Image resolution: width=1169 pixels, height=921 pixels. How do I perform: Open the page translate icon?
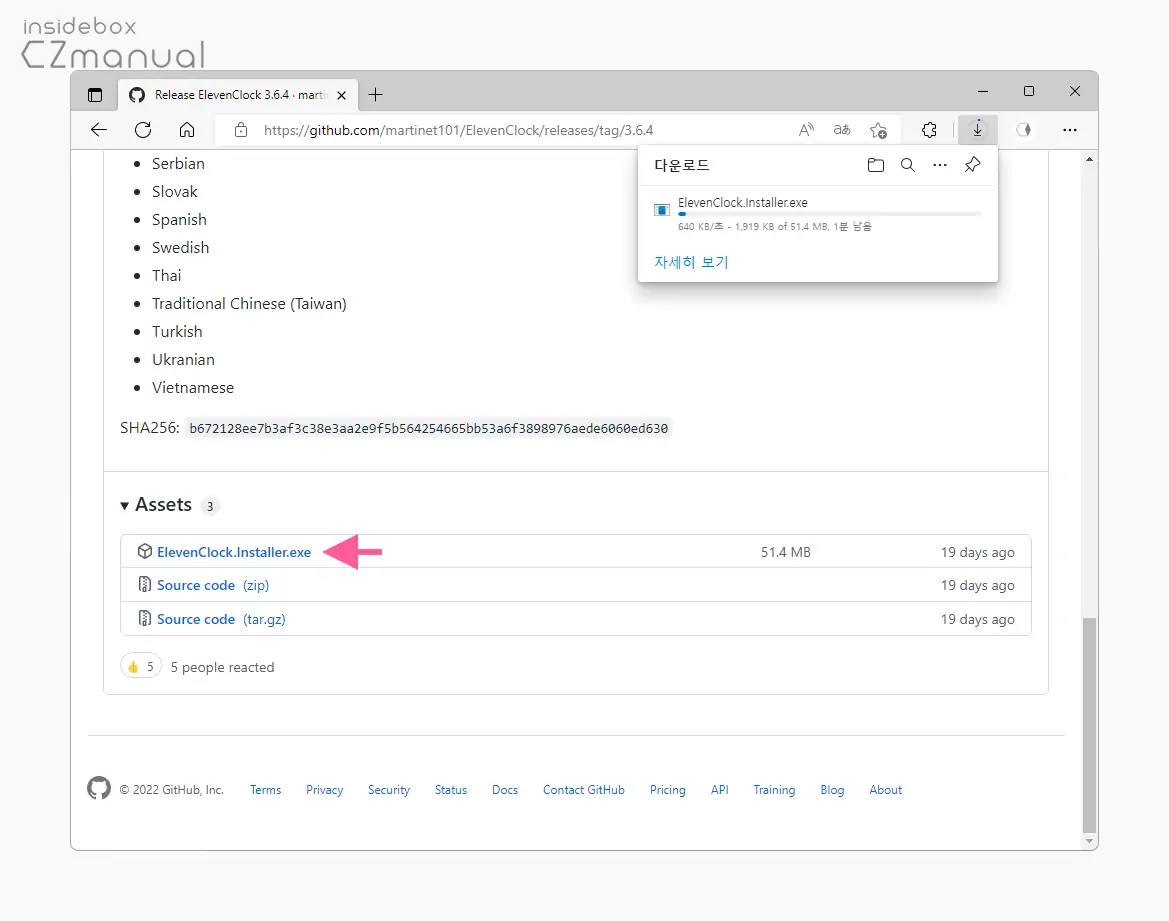pyautogui.click(x=842, y=130)
